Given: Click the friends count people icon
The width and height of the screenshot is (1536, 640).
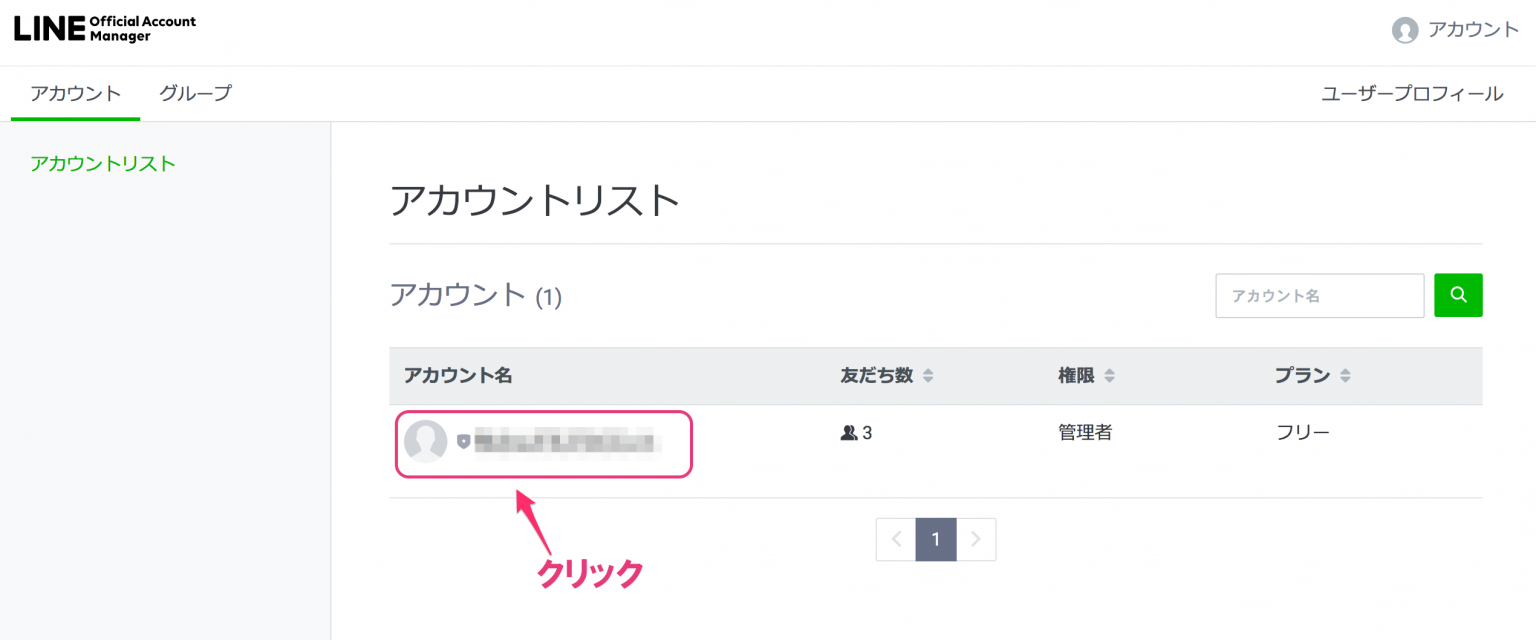Looking at the screenshot, I should coord(849,433).
